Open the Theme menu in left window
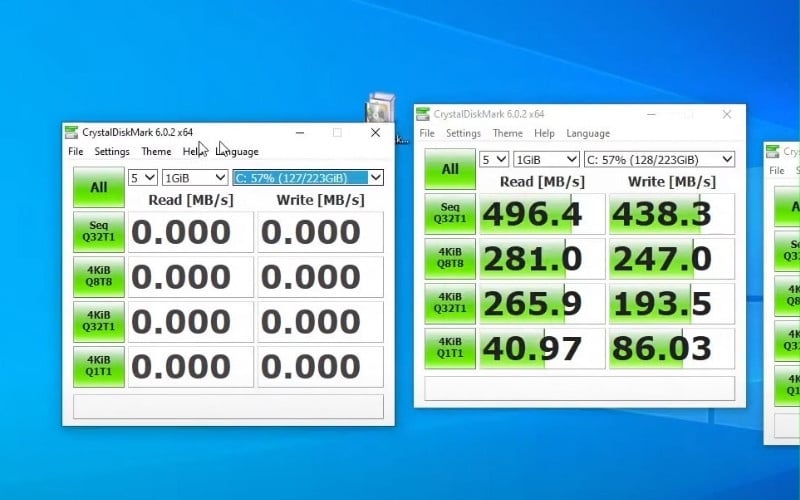Viewport: 800px width, 500px height. [x=156, y=152]
